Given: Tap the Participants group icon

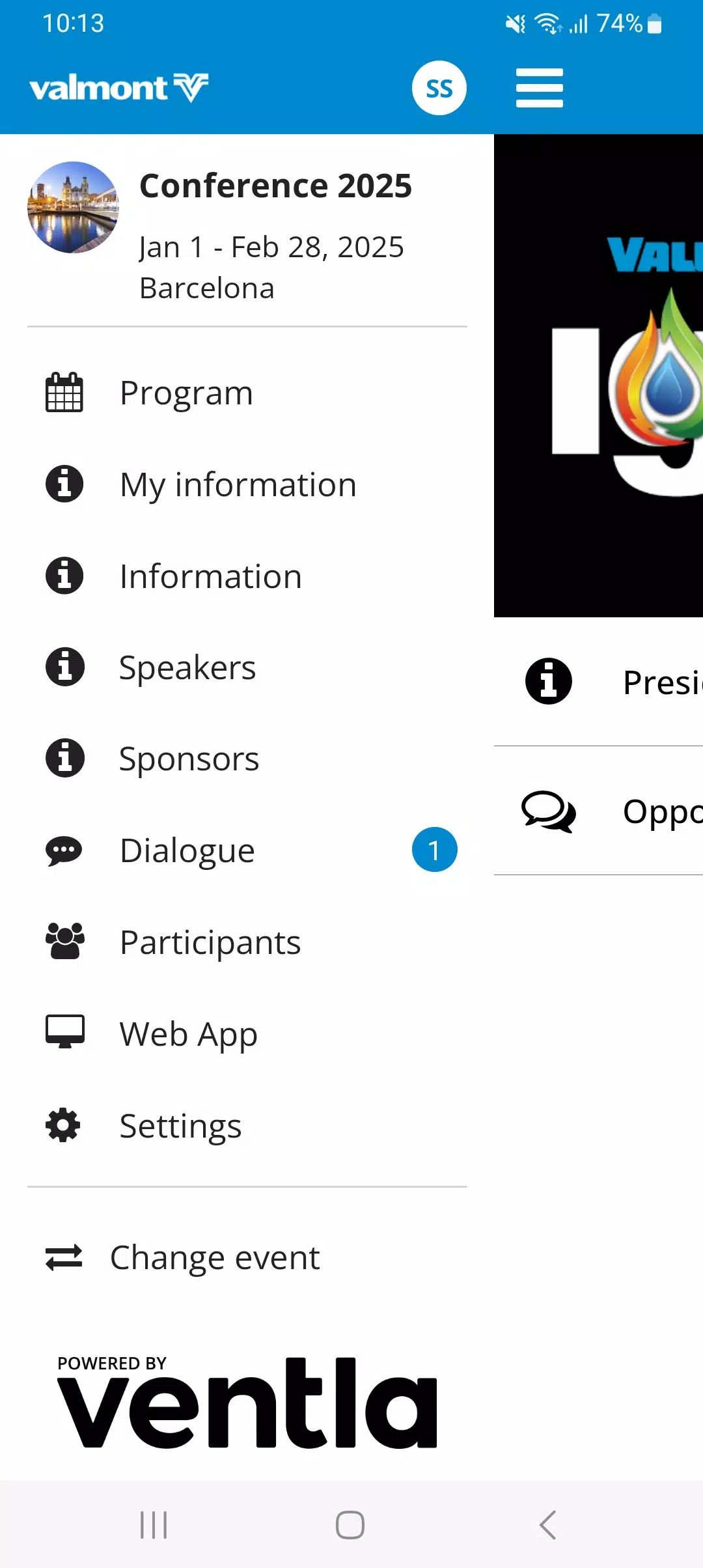Looking at the screenshot, I should pos(64,942).
